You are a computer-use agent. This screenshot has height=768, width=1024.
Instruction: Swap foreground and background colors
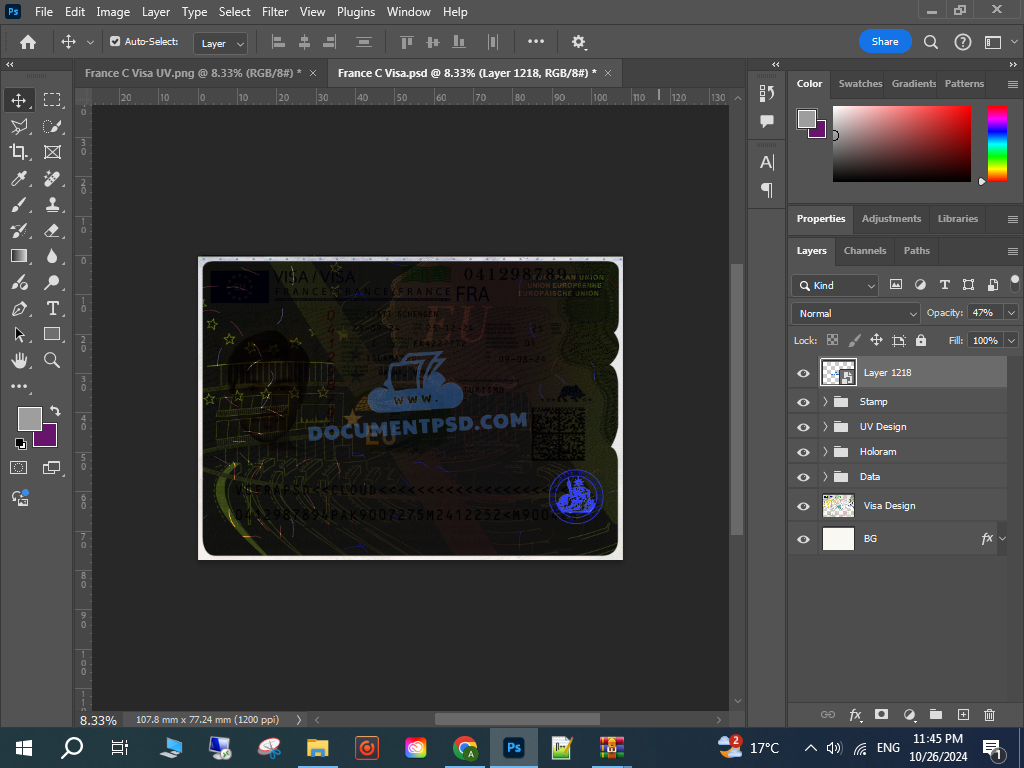click(56, 411)
